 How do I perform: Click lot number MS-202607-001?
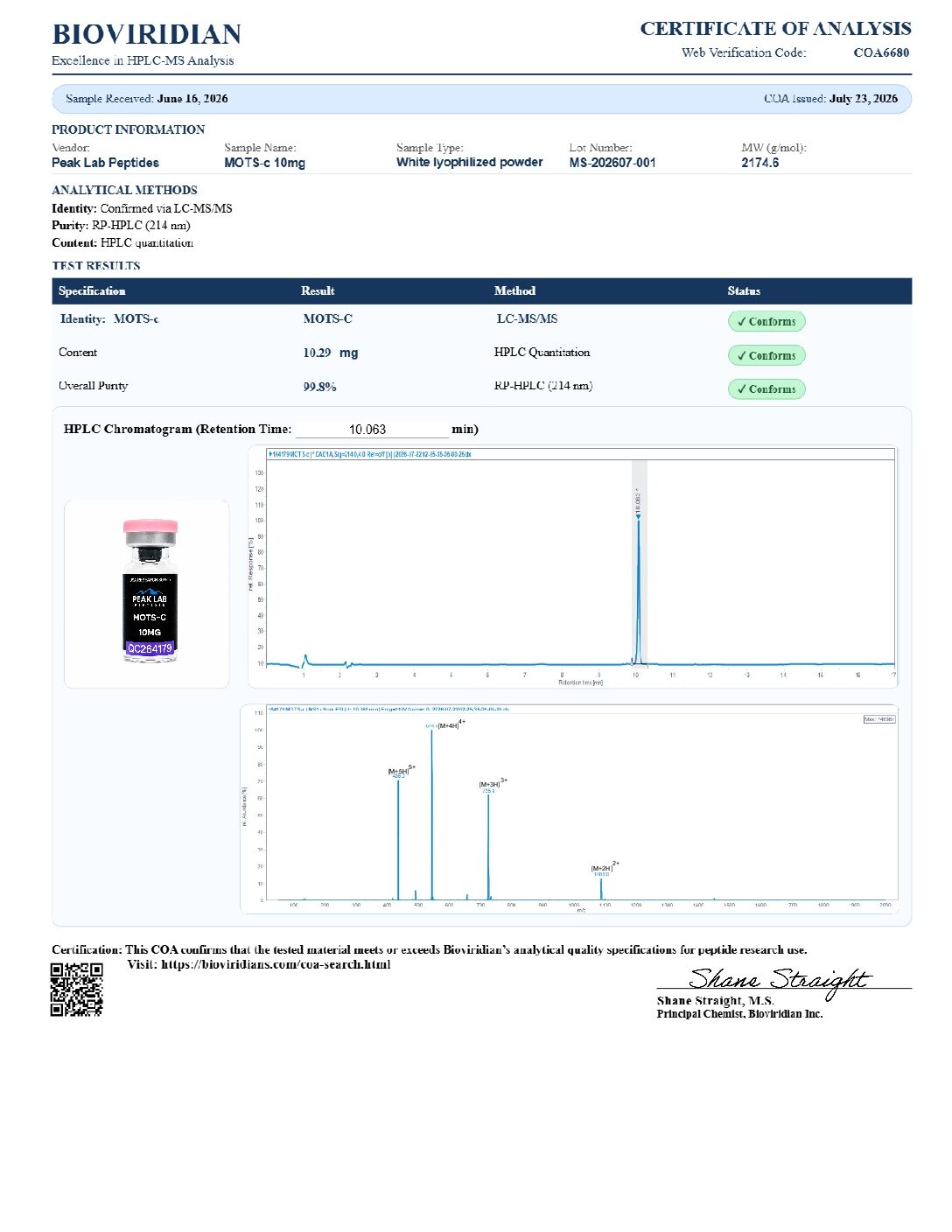tap(612, 163)
